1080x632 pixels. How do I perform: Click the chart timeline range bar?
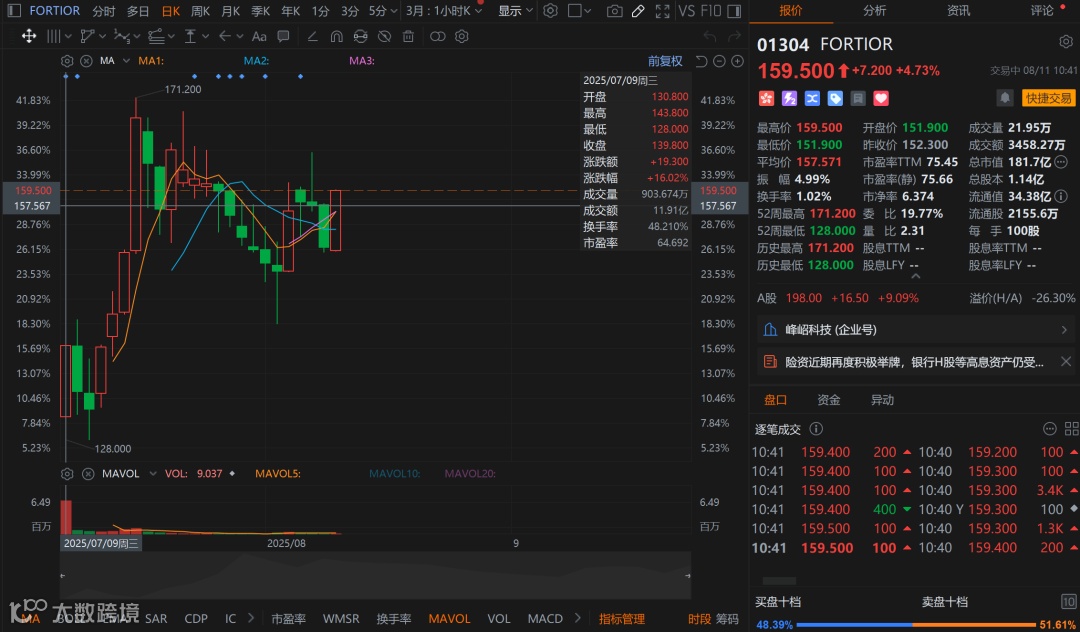[375, 575]
